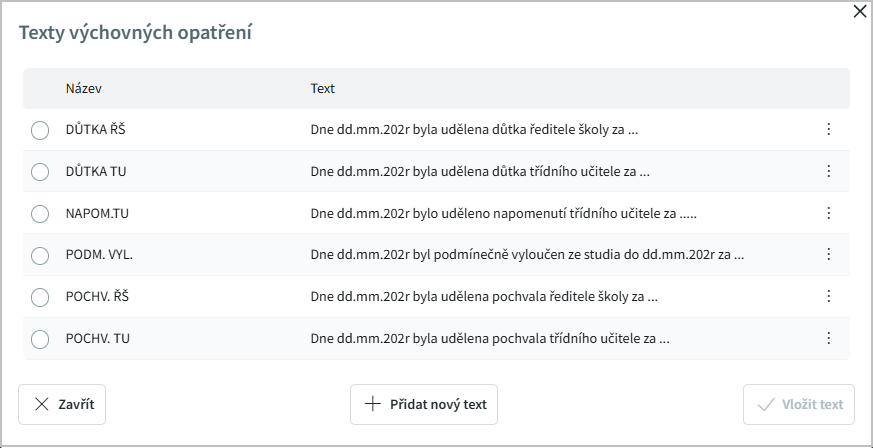Image resolution: width=873 pixels, height=448 pixels.
Task: Open three-dot menu for DŮTKA TU row
Action: coord(828,171)
